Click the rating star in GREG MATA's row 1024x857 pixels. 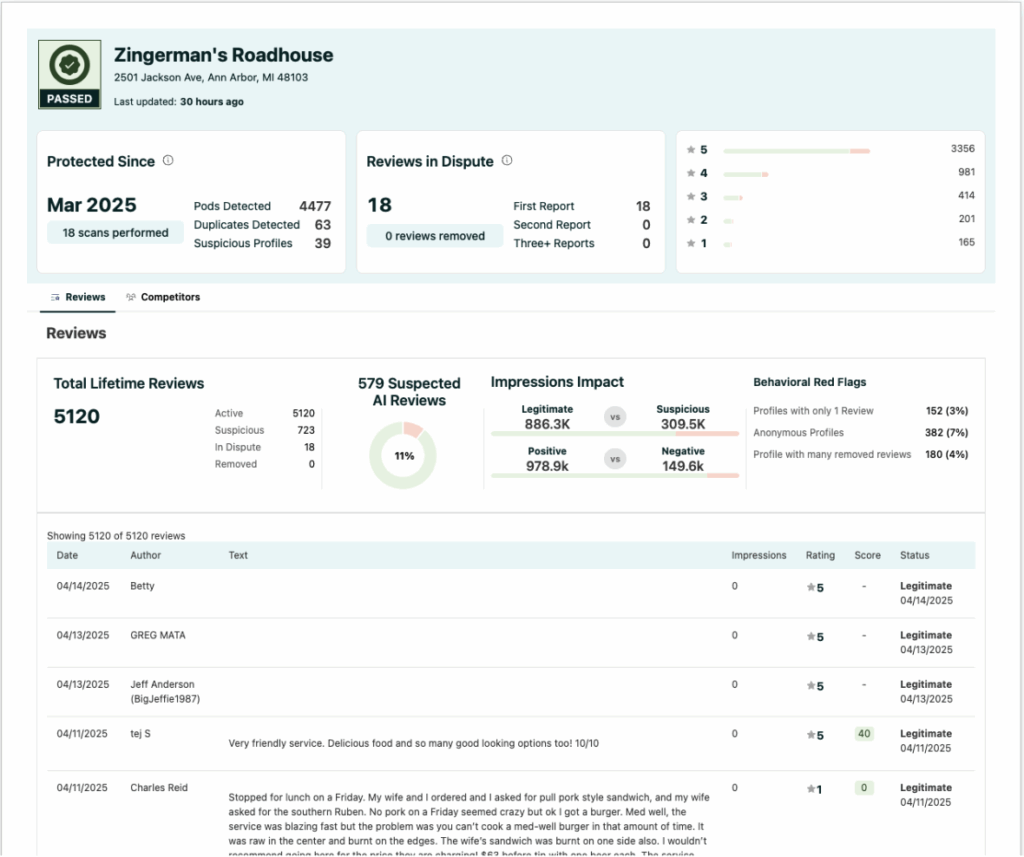[x=811, y=636]
